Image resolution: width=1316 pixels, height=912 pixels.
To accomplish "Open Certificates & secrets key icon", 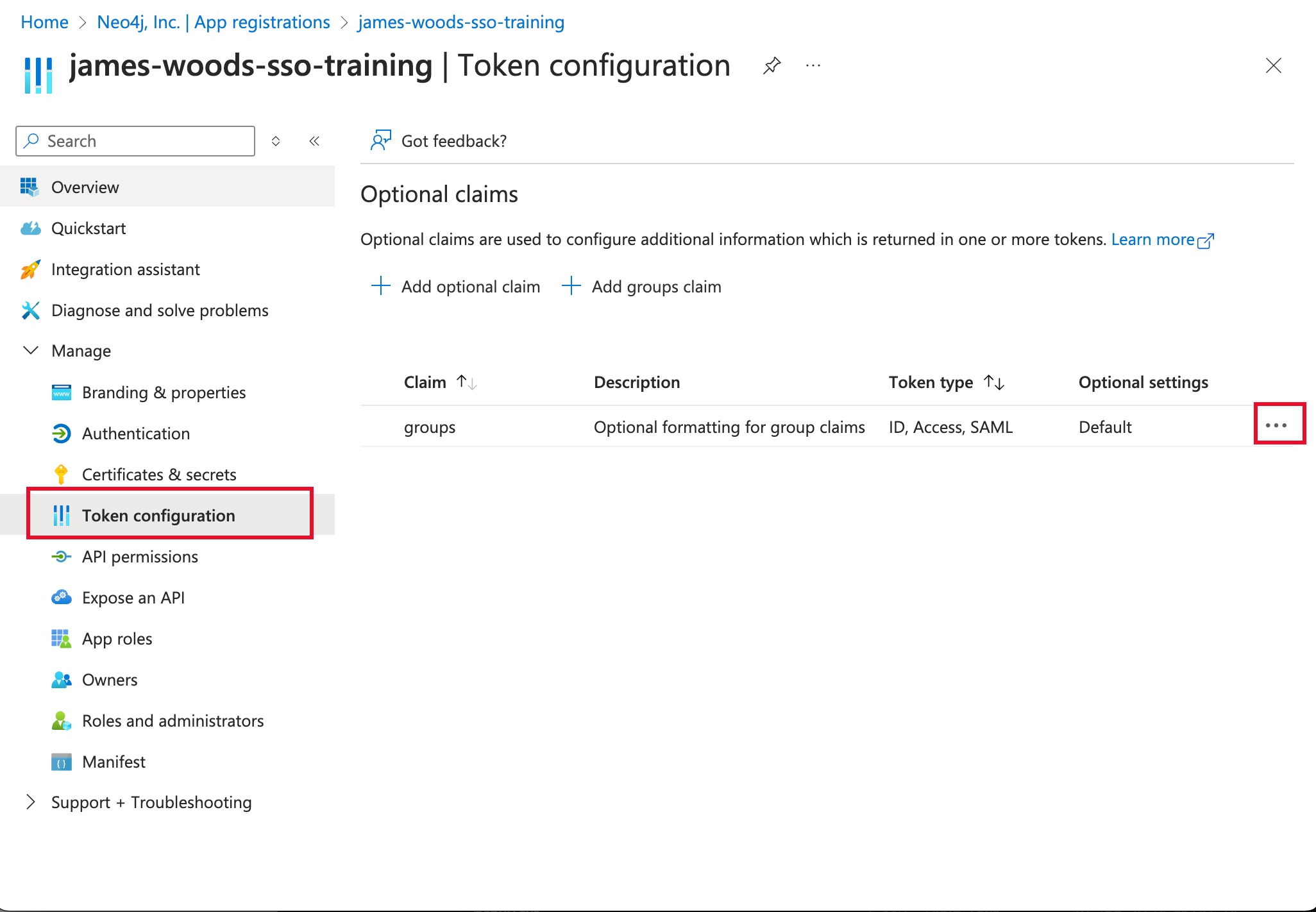I will (61, 474).
